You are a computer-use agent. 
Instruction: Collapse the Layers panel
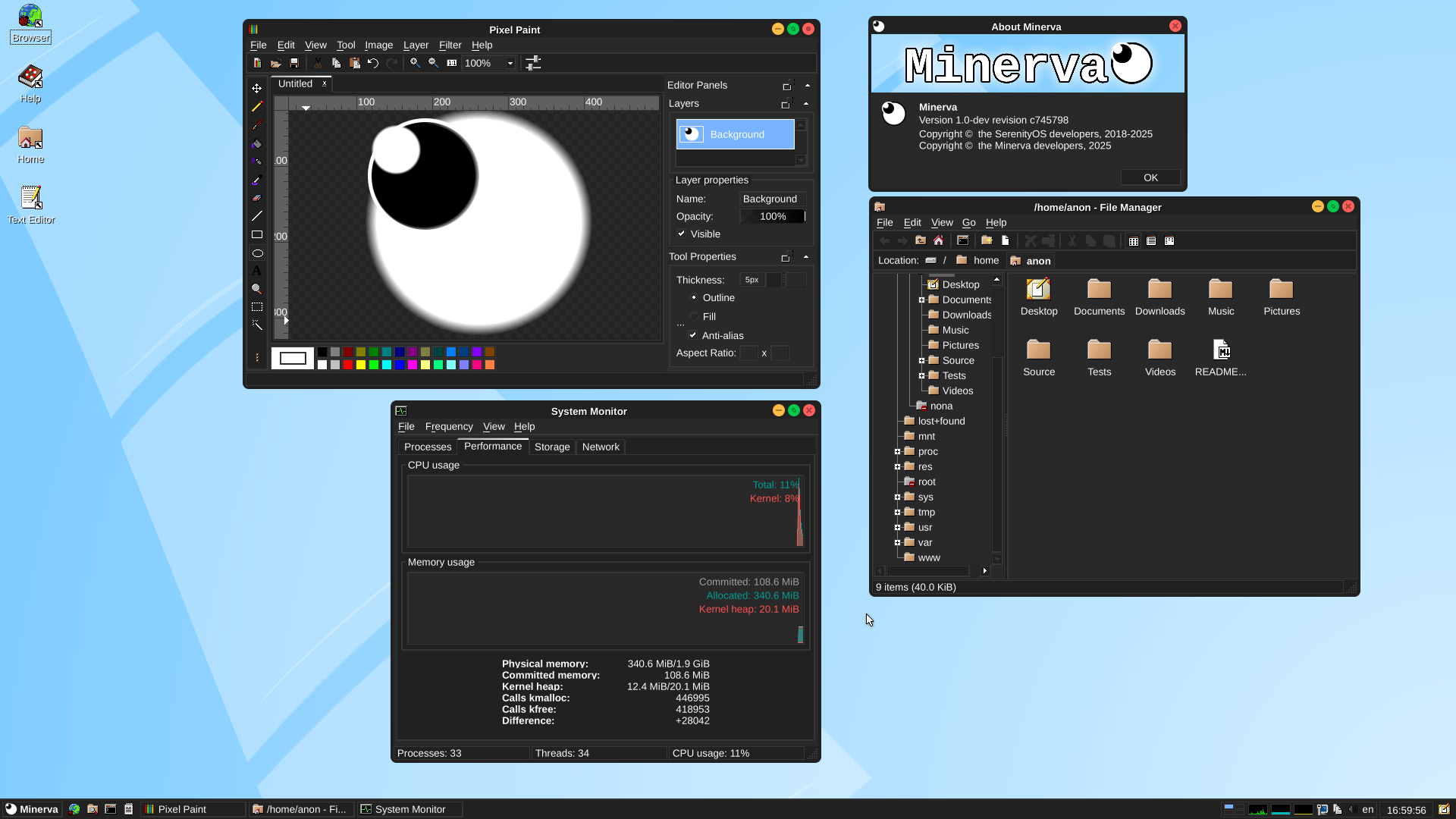pyautogui.click(x=807, y=104)
